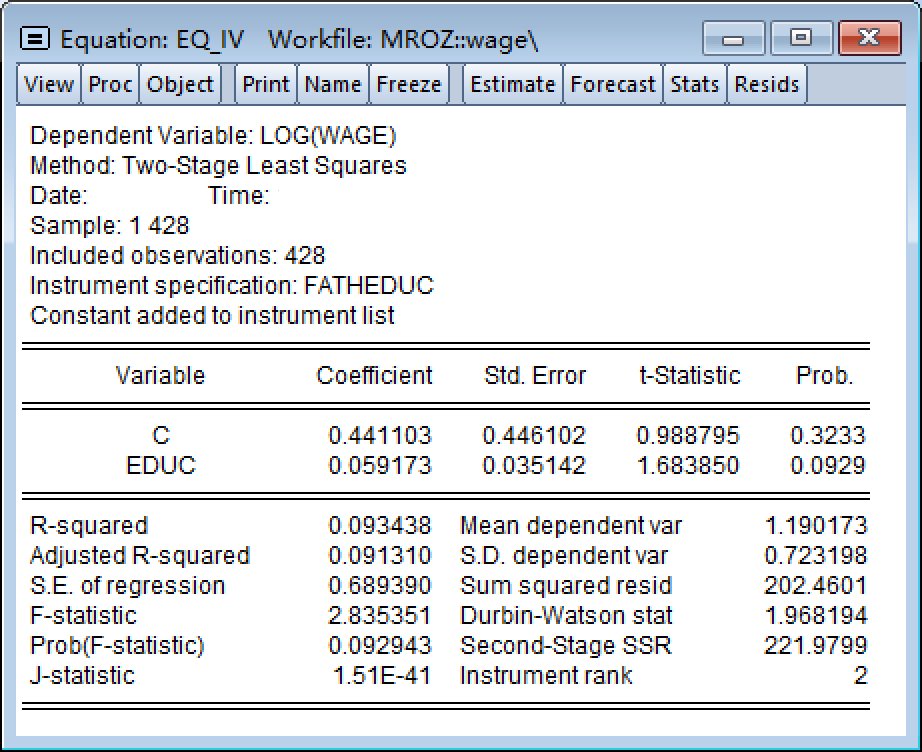Open the Proc menu
The height and width of the screenshot is (752, 922).
pos(110,85)
